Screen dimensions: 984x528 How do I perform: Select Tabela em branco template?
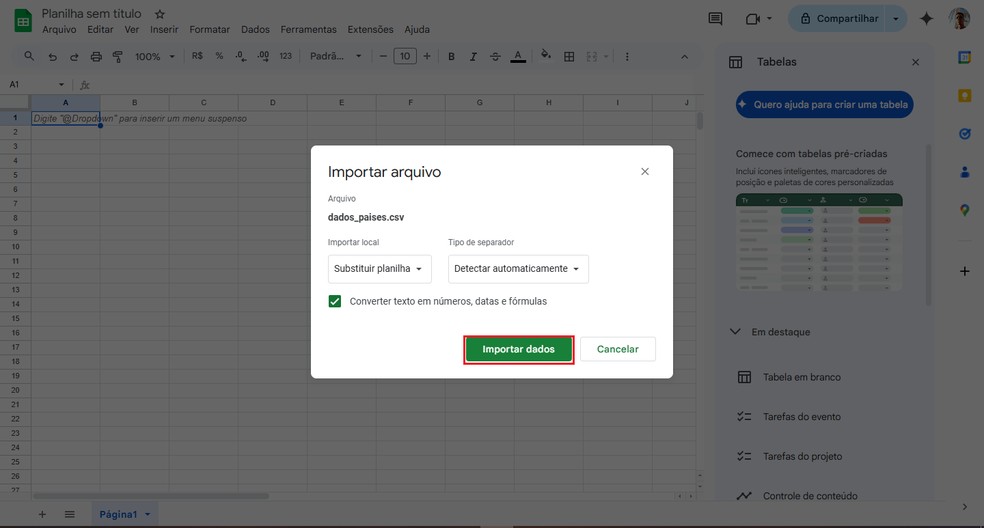pyautogui.click(x=801, y=377)
